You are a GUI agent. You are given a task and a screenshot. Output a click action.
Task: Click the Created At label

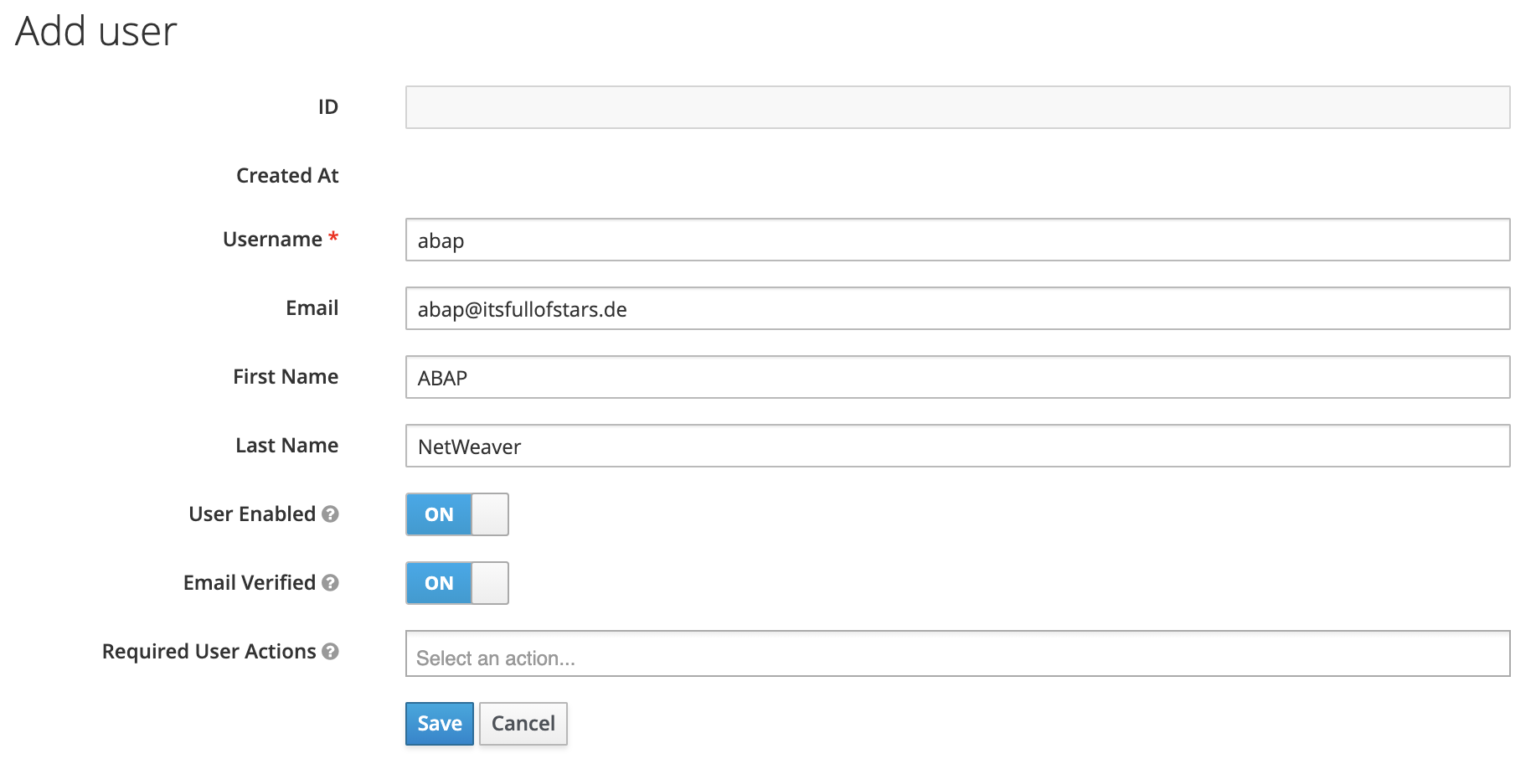pyautogui.click(x=287, y=175)
